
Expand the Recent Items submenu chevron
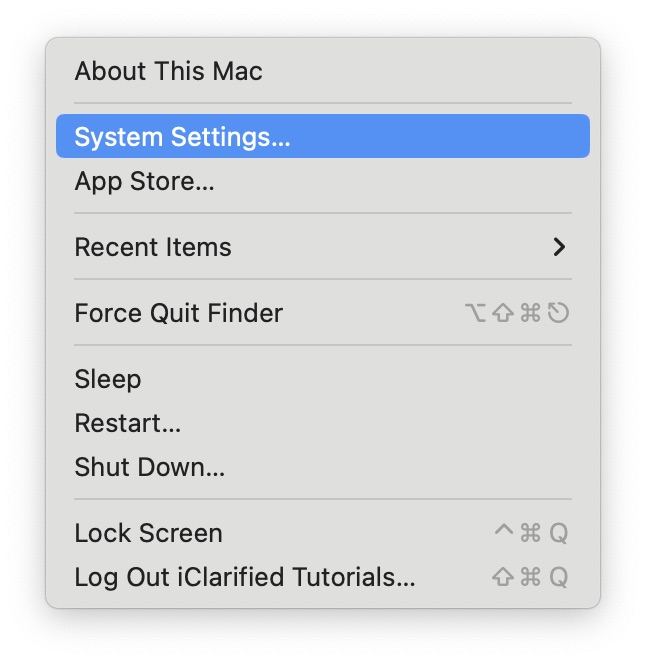click(x=559, y=247)
